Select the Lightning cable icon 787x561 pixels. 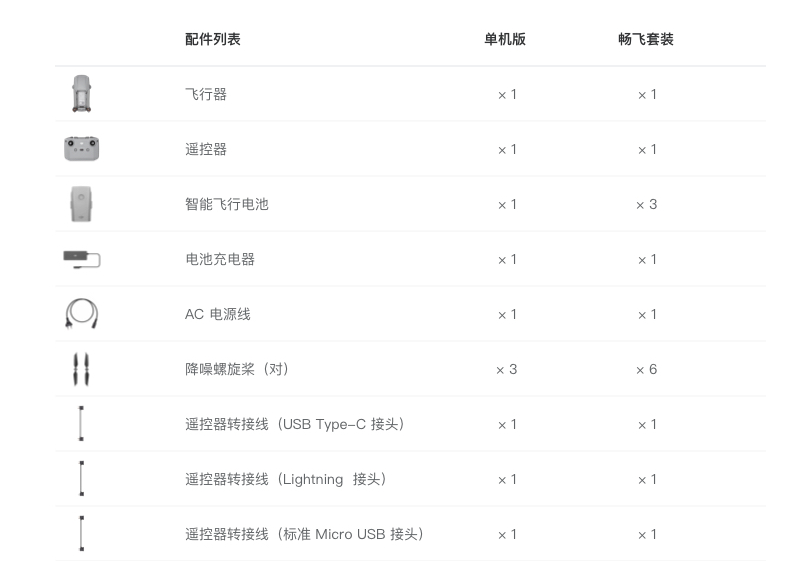81,479
